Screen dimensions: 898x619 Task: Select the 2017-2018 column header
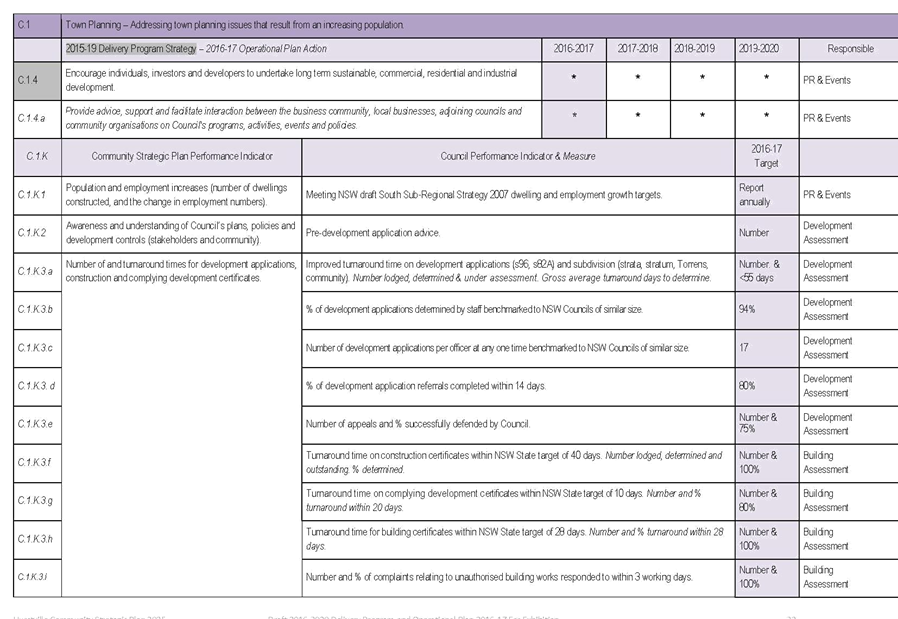click(638, 48)
